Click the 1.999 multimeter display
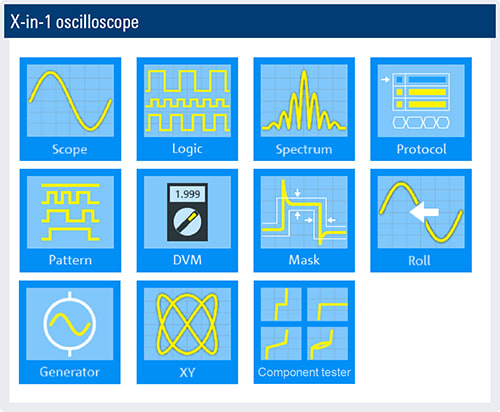This screenshot has width=500, height=412. click(188, 194)
